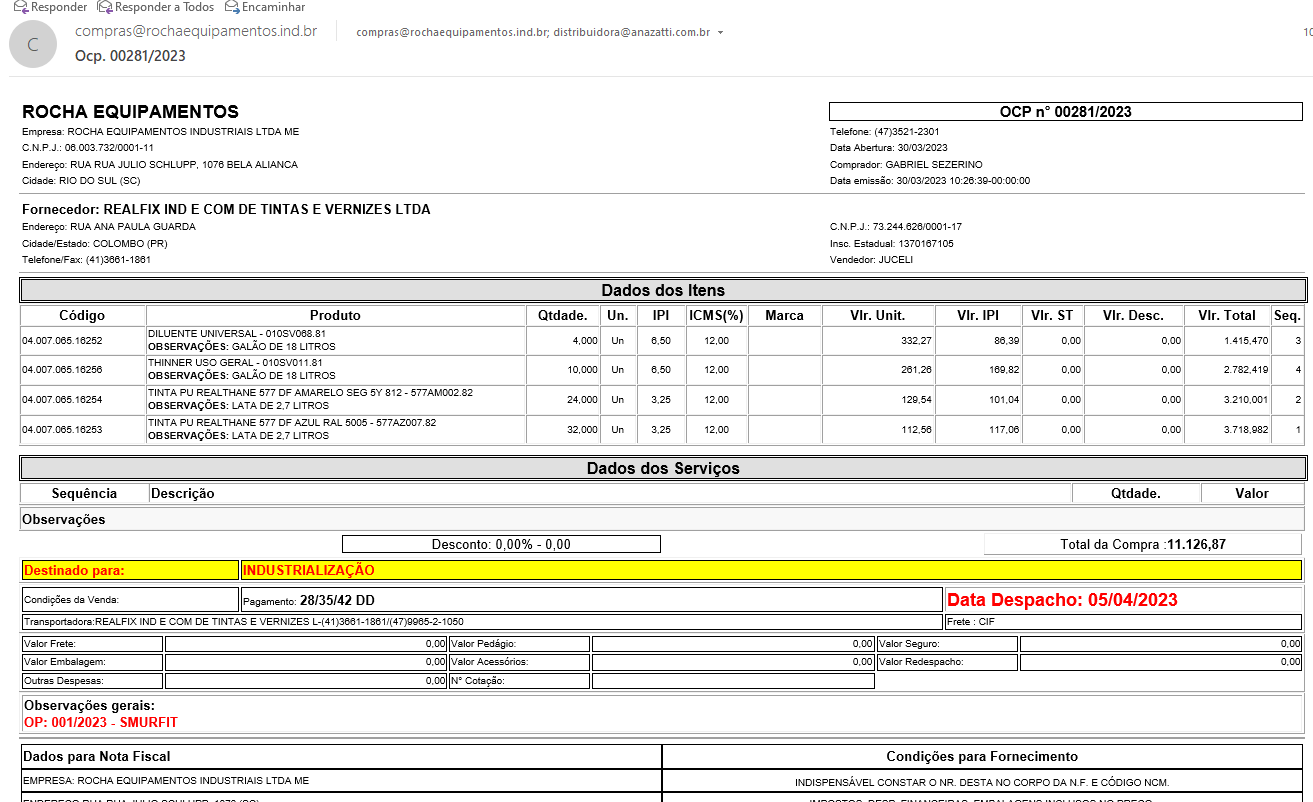
Task: Click sender address compras@rochaequipamentos.ind.br
Action: pos(196,31)
